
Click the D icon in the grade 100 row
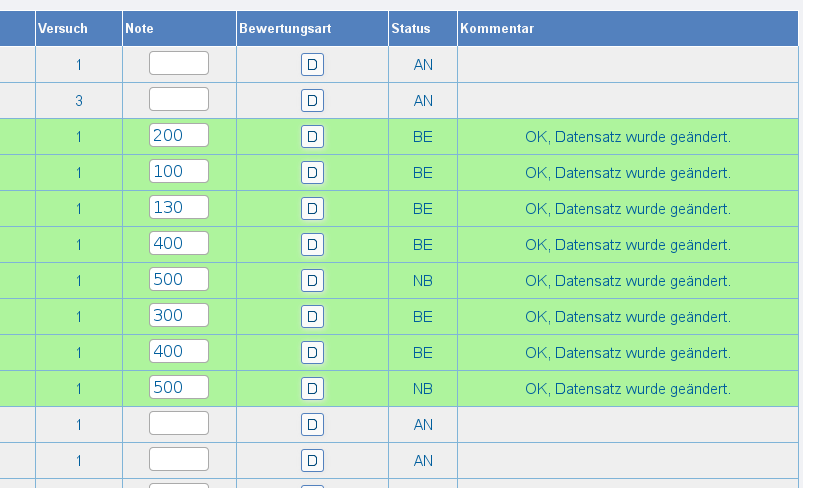[x=312, y=173]
